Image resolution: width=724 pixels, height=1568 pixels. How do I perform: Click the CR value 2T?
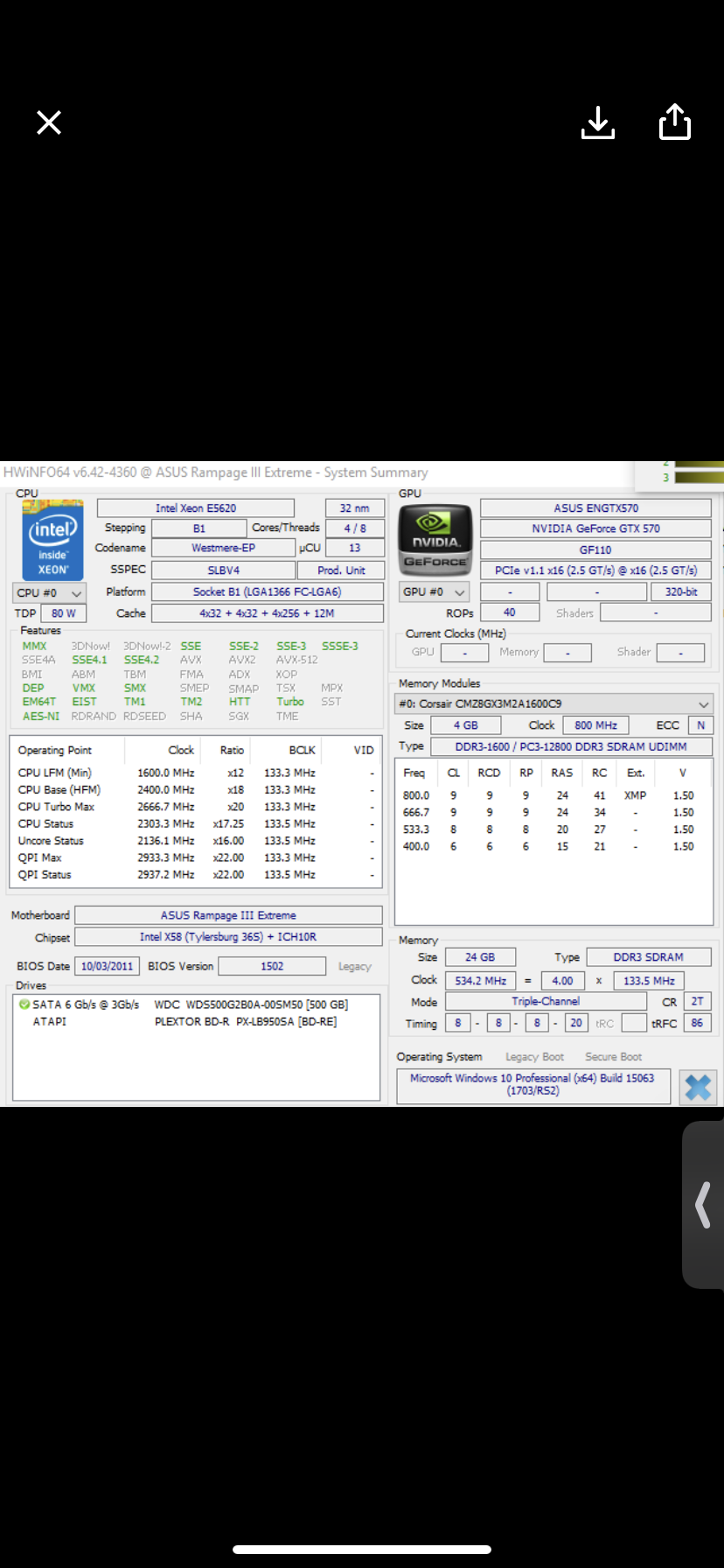click(x=697, y=1002)
